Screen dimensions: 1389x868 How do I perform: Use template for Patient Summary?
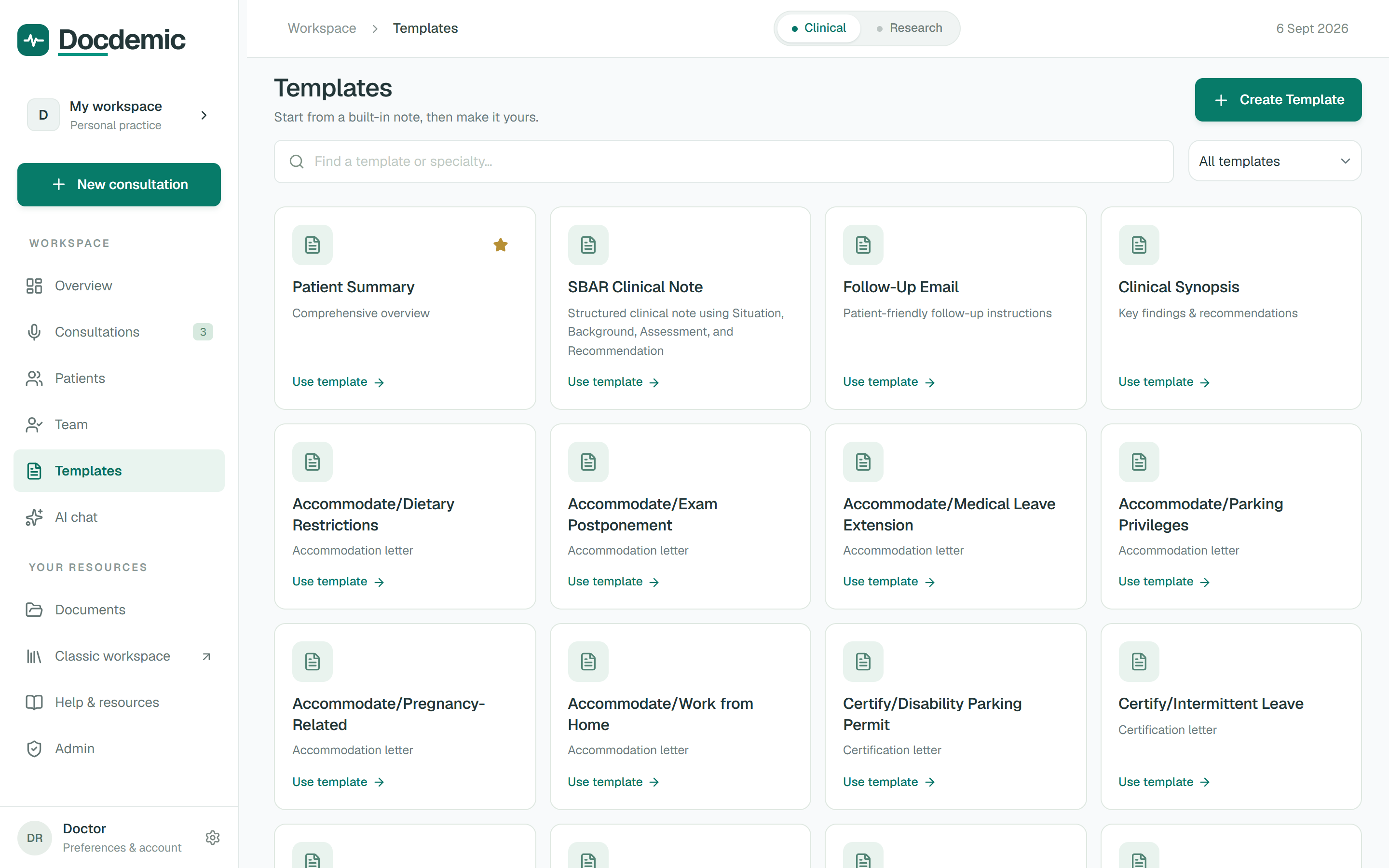(x=338, y=382)
